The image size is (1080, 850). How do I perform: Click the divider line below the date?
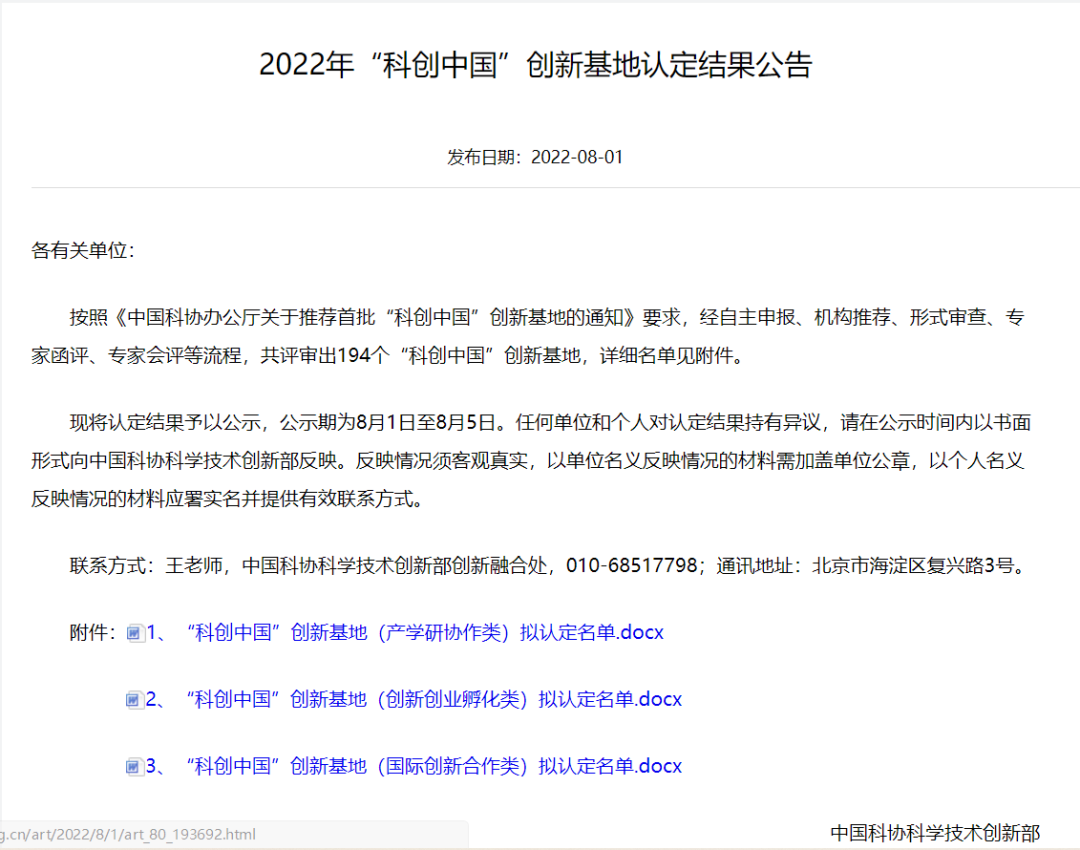[x=540, y=190]
